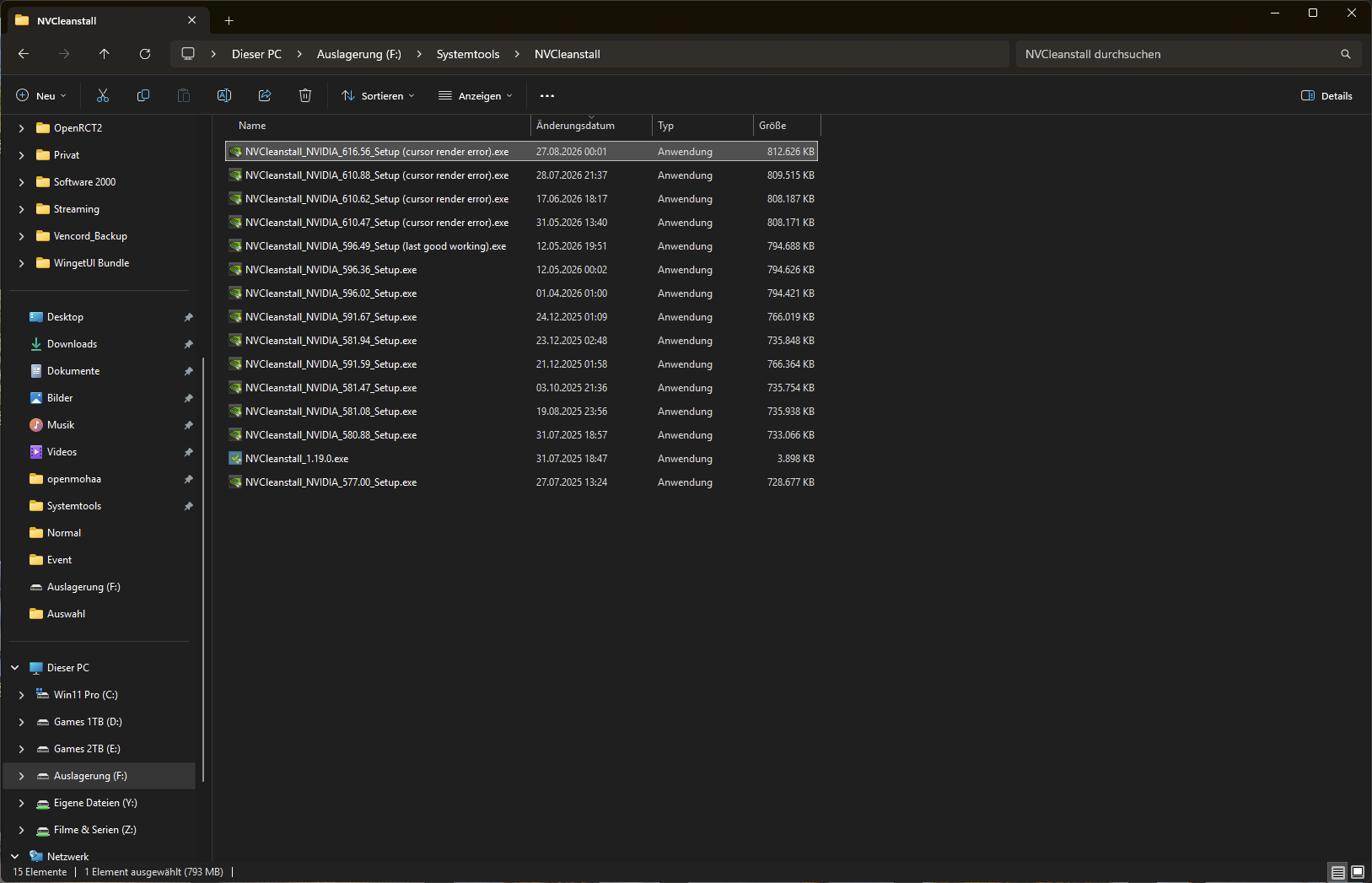The width and height of the screenshot is (1372, 883).
Task: Click Systemtools in the address breadcrumb
Action: coord(468,54)
